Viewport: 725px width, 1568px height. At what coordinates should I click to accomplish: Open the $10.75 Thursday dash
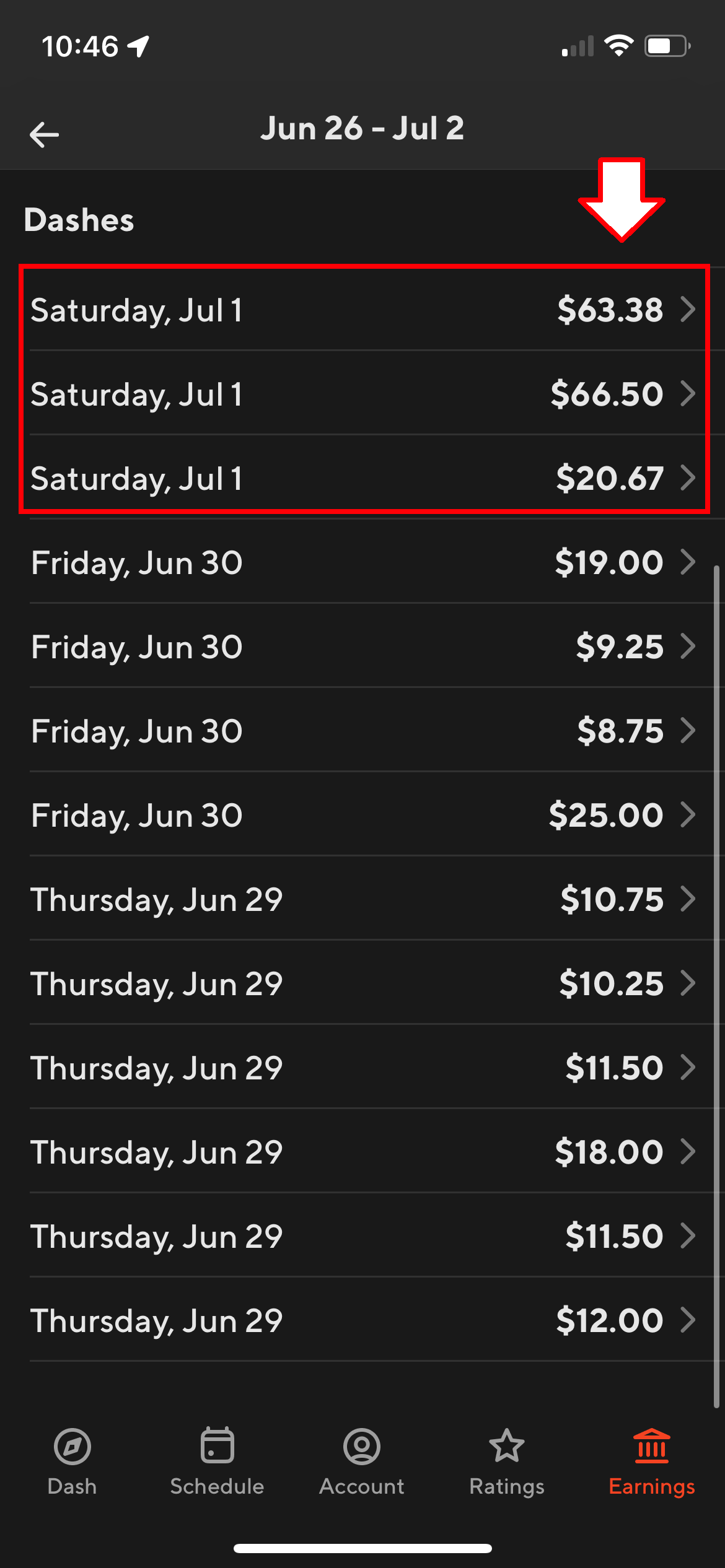coord(362,899)
